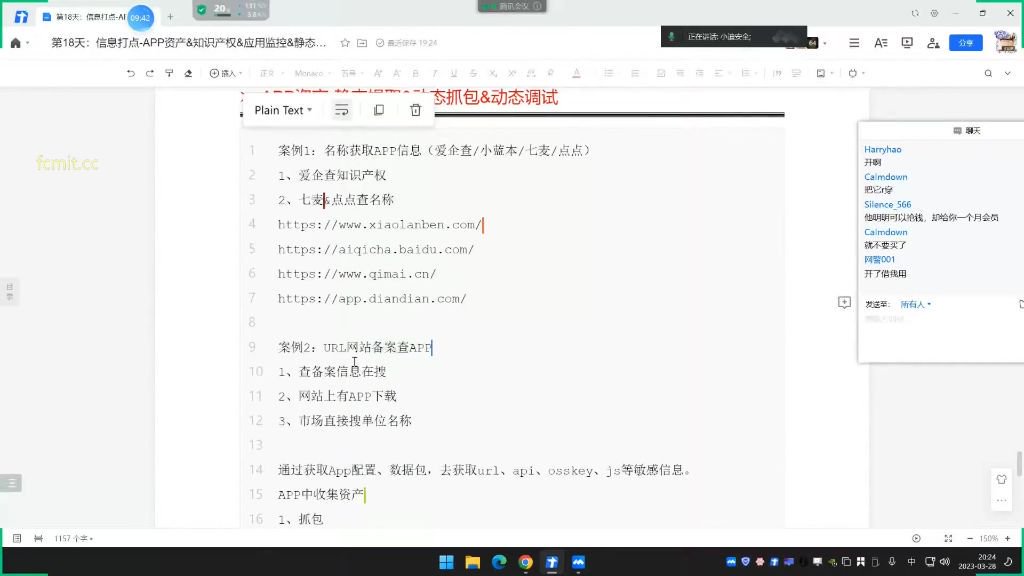Toggle fullscreen mode icon
This screenshot has height=576, width=1024.
(x=948, y=538)
